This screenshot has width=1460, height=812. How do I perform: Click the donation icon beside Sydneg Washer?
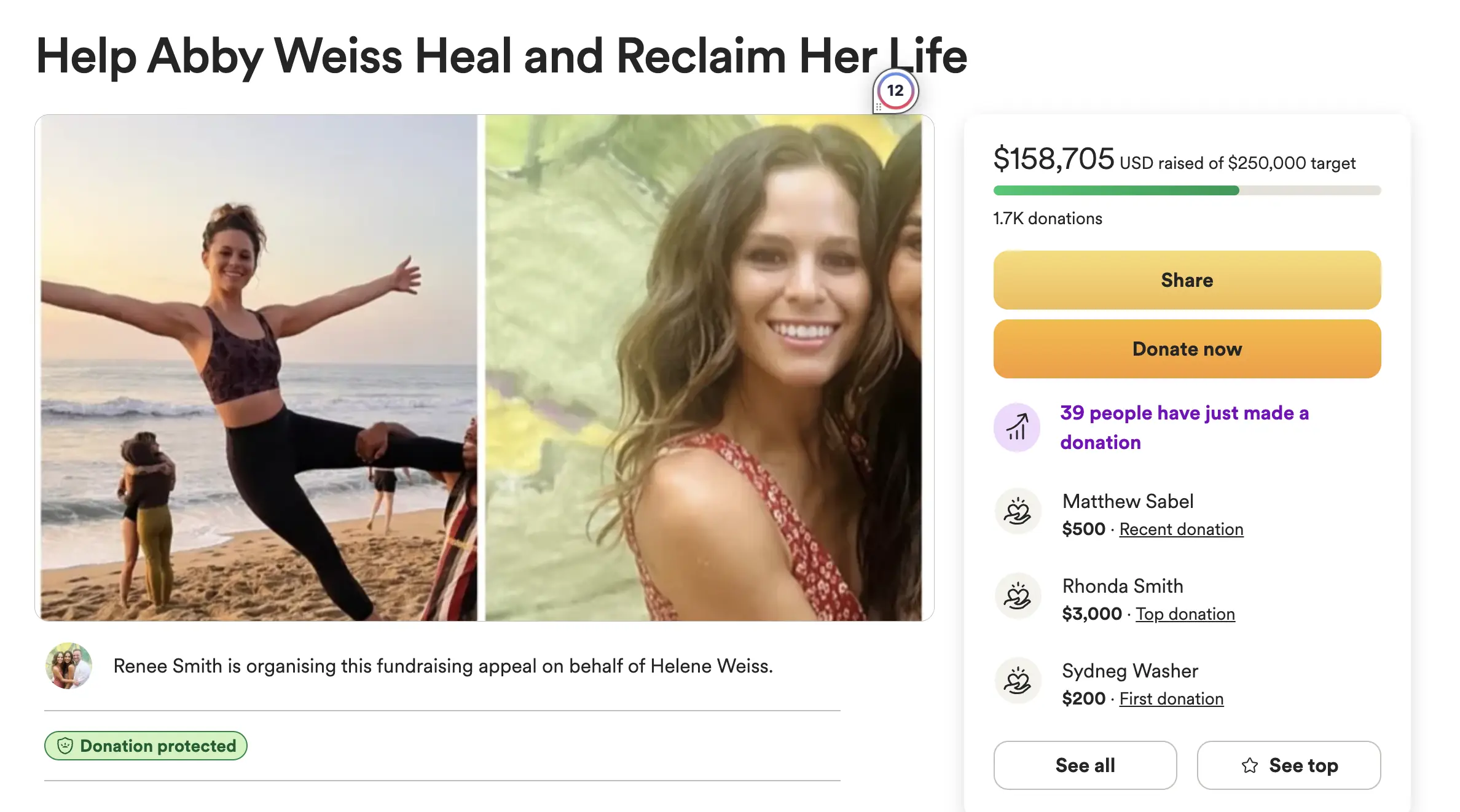[x=1018, y=681]
